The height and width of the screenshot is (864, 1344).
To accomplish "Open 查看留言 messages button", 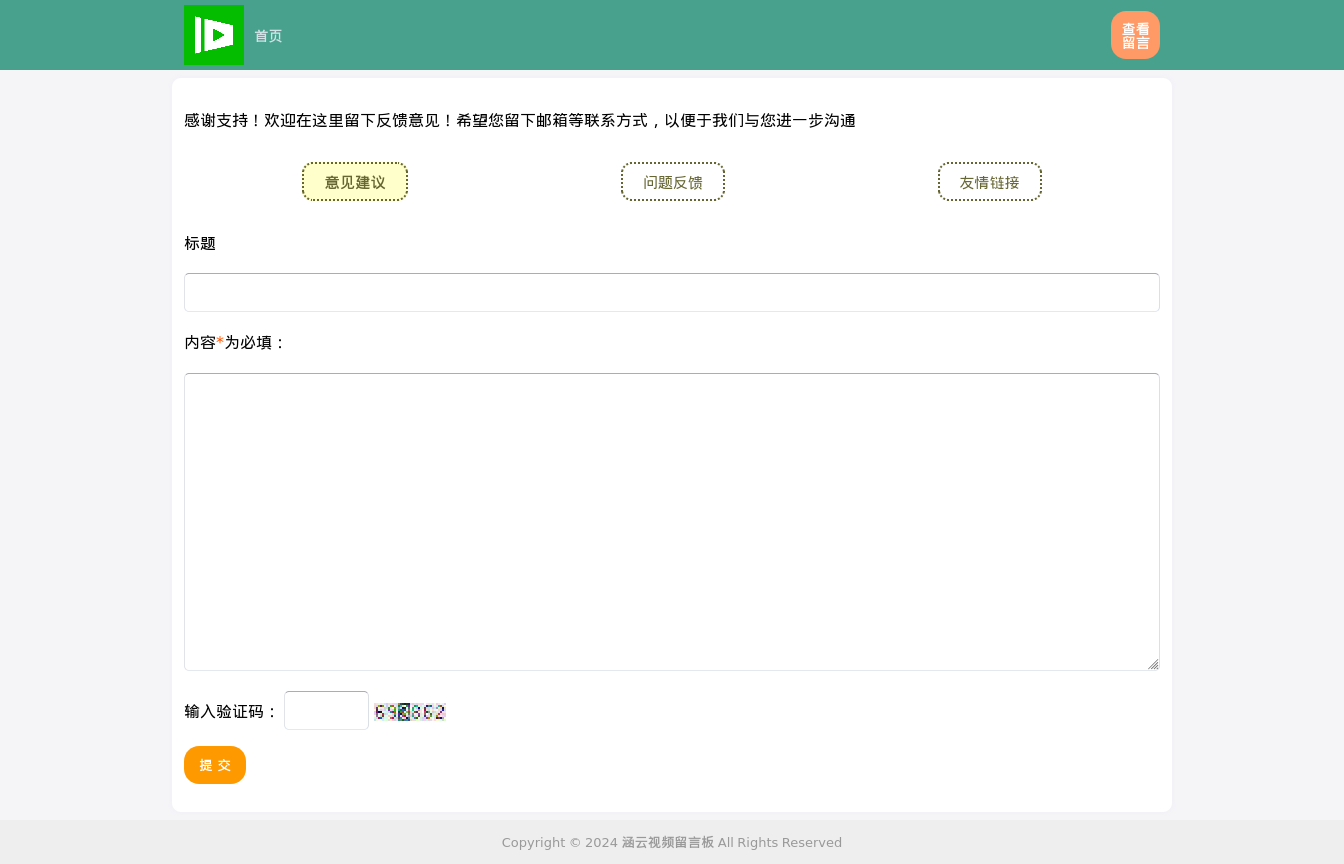I will pos(1135,35).
